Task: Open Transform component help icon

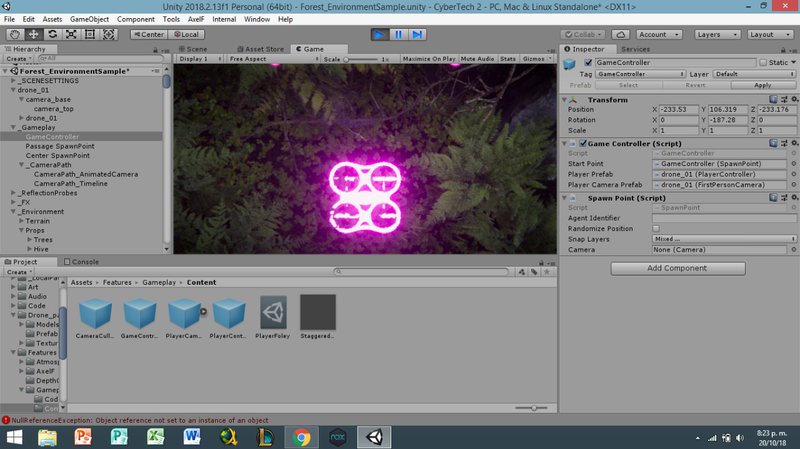Action: point(773,99)
